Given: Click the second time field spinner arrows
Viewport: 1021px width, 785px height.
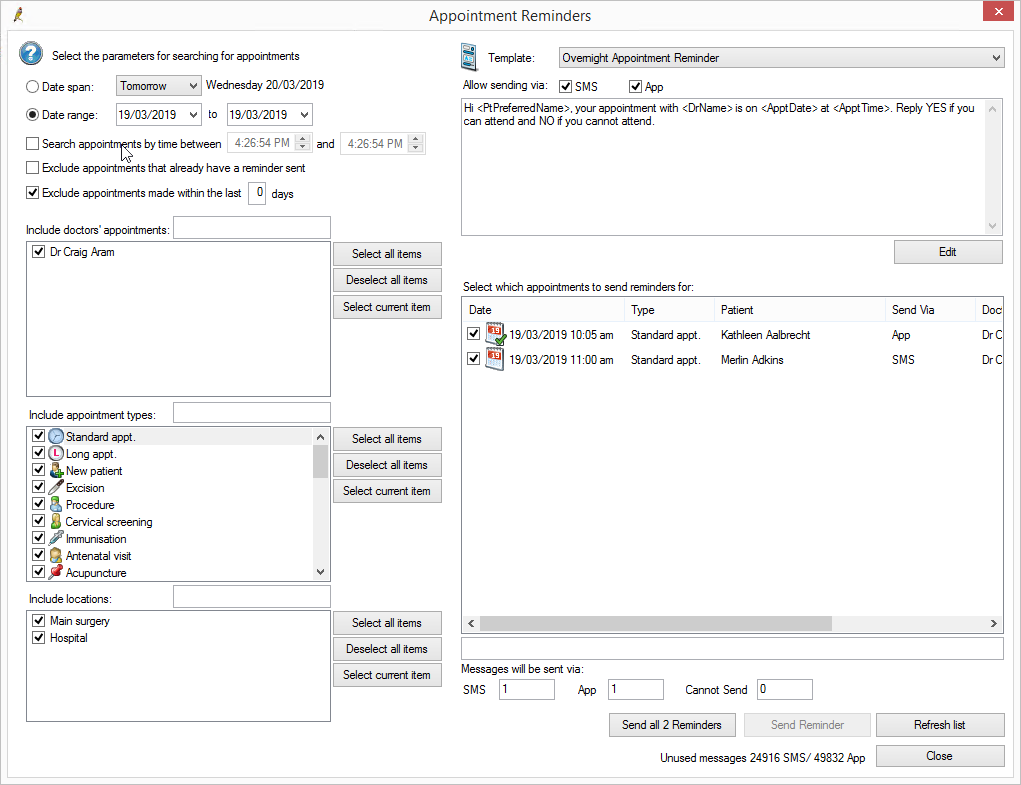Looking at the screenshot, I should (x=415, y=143).
